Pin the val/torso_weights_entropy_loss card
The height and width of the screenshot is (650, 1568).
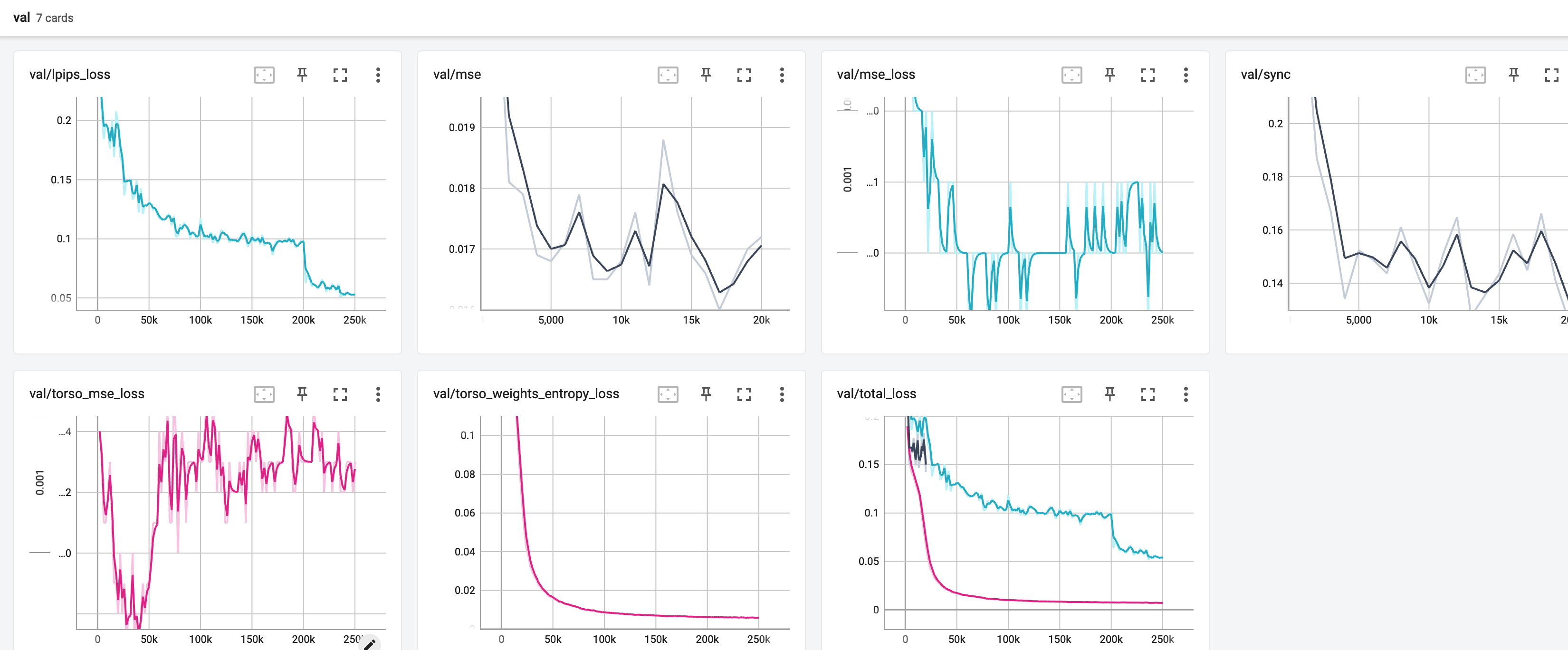pos(706,394)
